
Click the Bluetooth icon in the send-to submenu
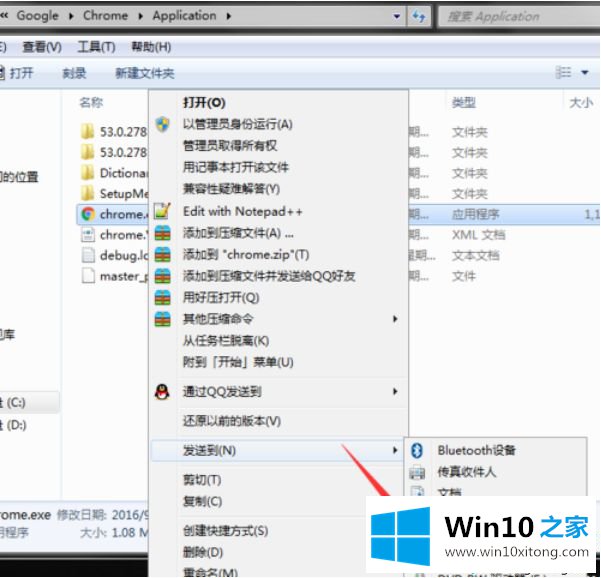[x=417, y=450]
